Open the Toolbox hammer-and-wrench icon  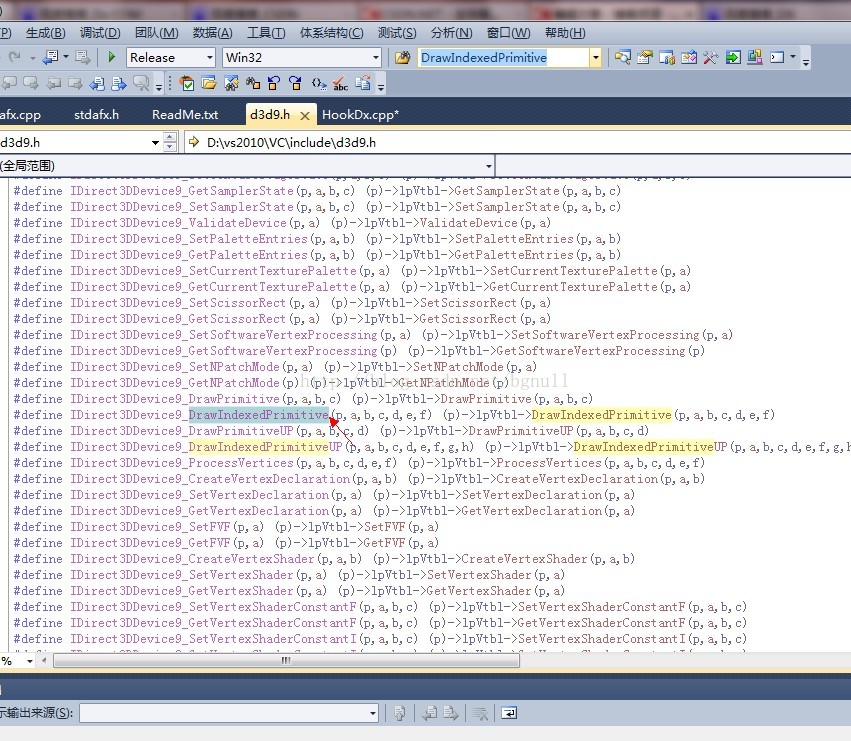(x=710, y=57)
